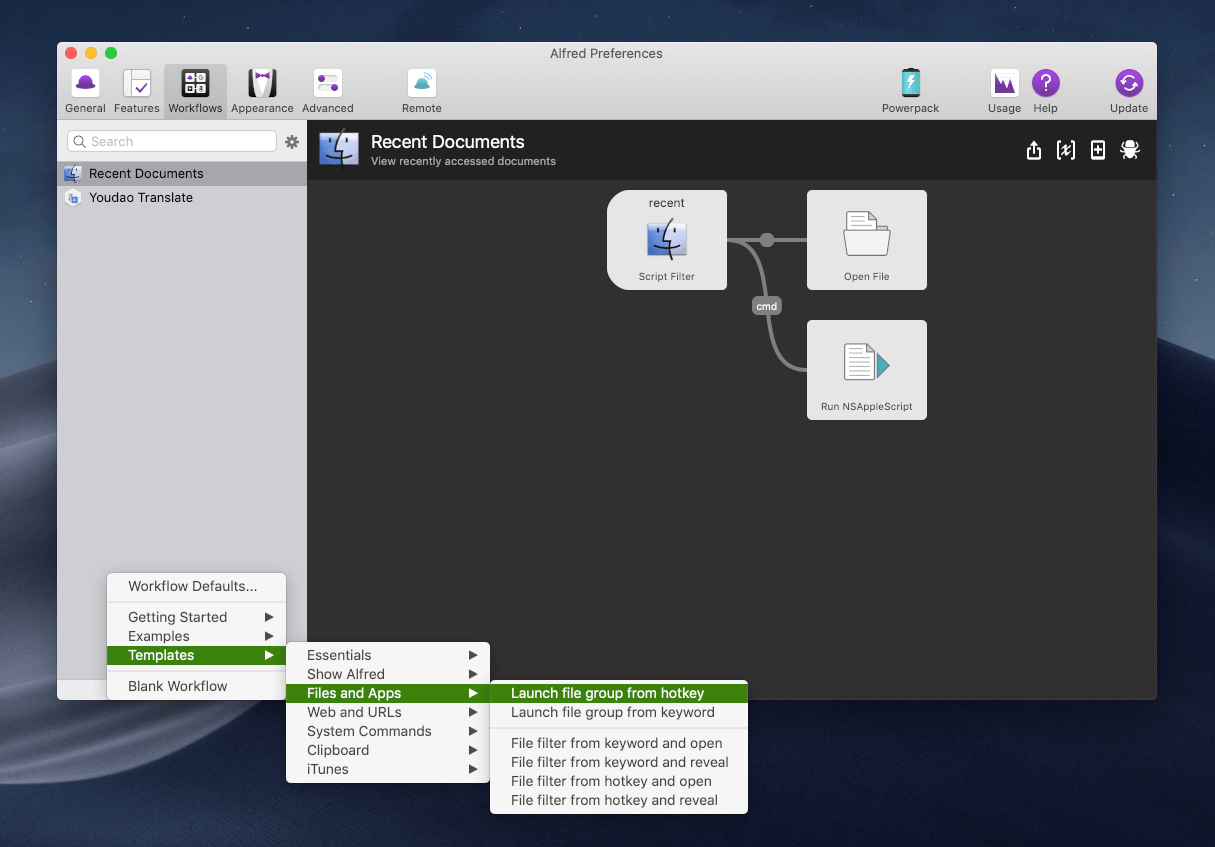Open the Advanced preferences tab

(x=328, y=91)
